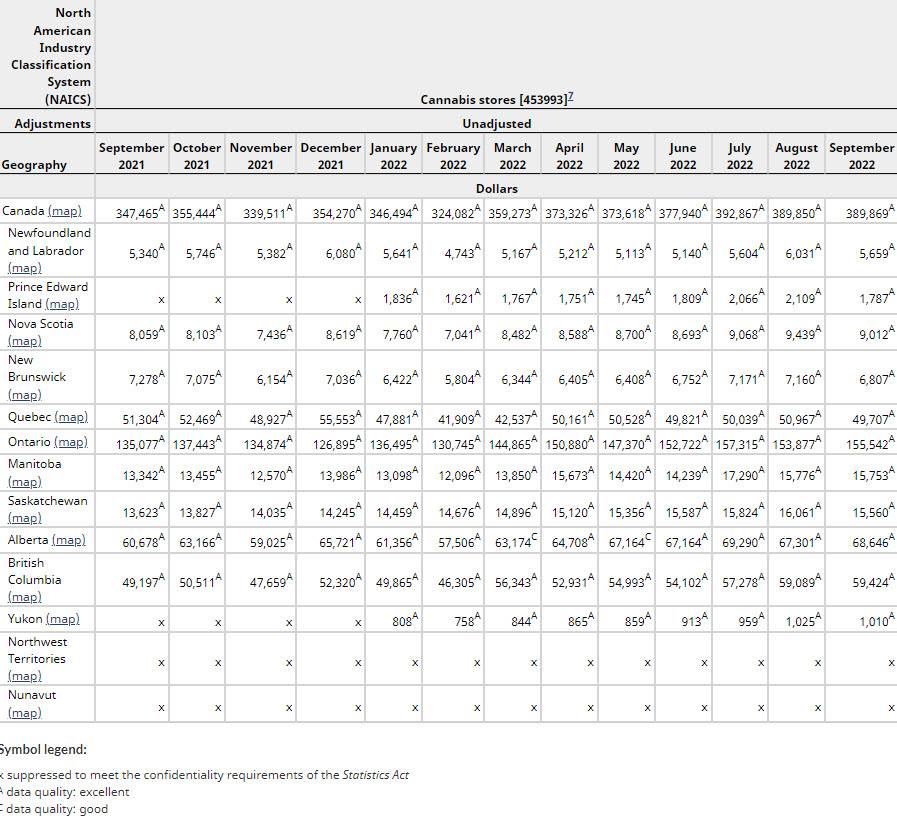
Task: Open the map link for Canada
Action: (x=65, y=211)
